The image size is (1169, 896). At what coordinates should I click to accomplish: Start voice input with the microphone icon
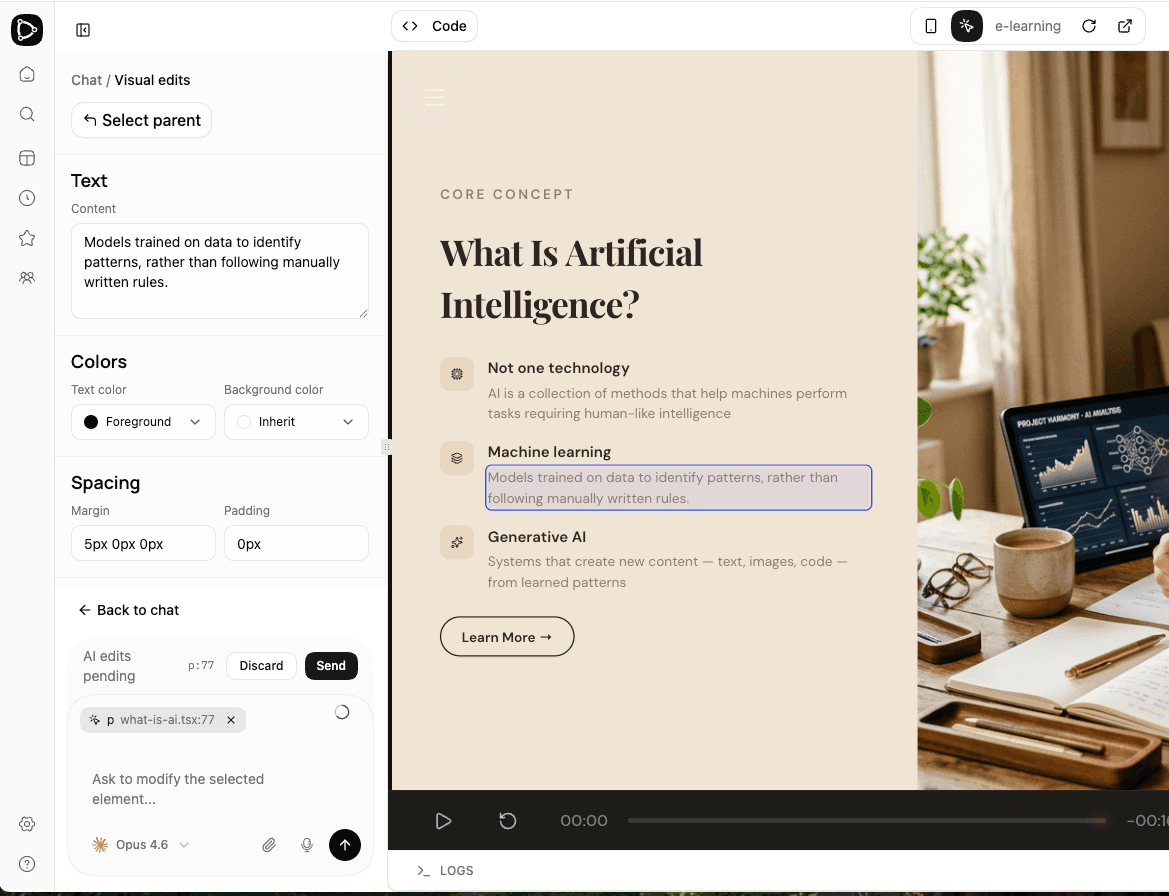pyautogui.click(x=307, y=845)
